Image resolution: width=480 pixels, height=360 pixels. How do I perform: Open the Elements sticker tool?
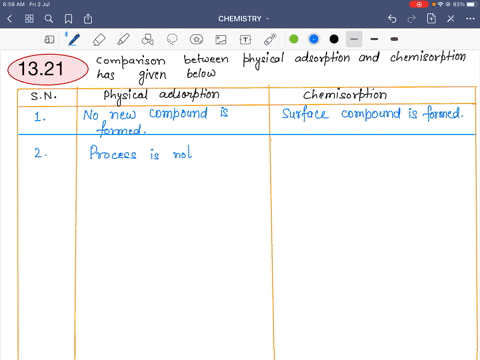click(x=196, y=39)
